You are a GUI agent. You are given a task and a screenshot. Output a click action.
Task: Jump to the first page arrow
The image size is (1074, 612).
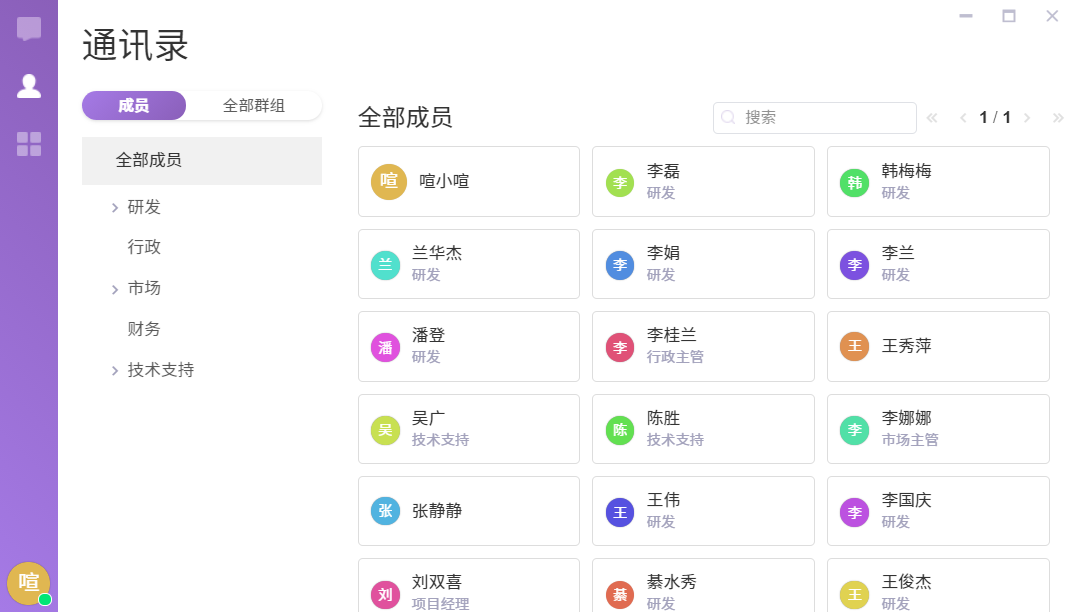pyautogui.click(x=932, y=118)
